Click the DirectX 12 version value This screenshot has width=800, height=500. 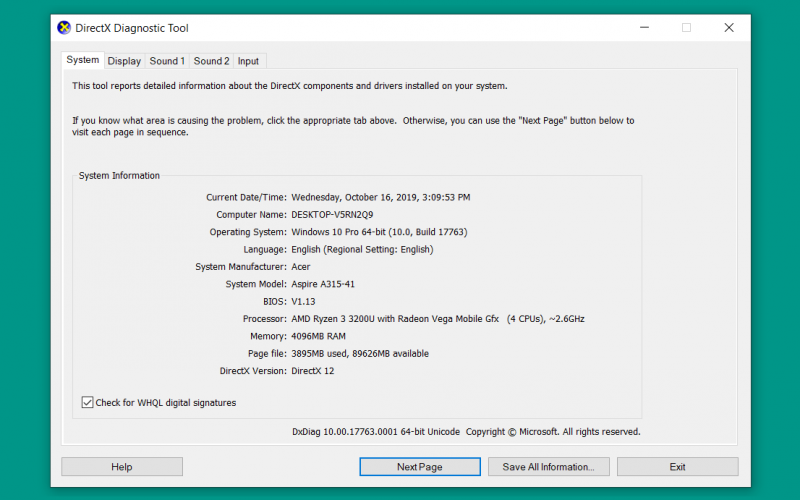point(313,371)
